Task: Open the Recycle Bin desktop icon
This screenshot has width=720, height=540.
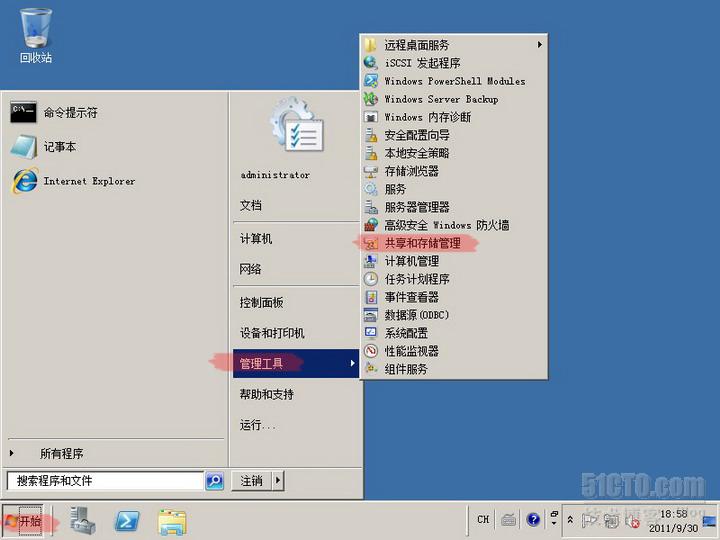Action: pyautogui.click(x=36, y=36)
